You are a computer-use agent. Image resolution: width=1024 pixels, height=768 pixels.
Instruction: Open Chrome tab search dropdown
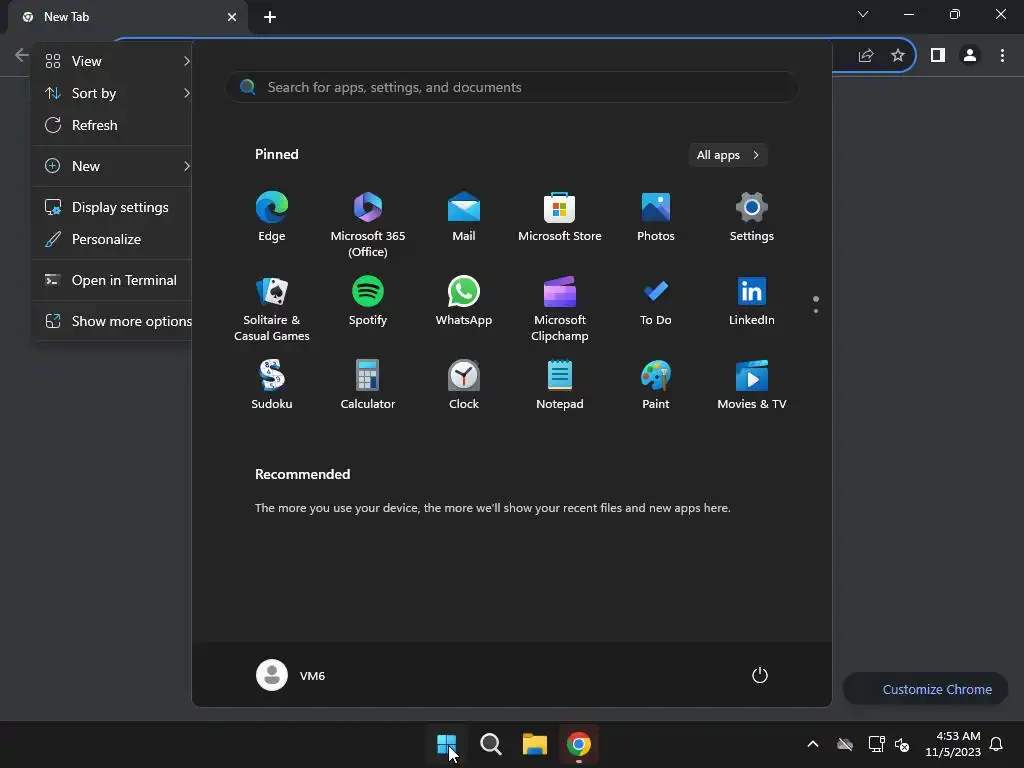(x=863, y=14)
